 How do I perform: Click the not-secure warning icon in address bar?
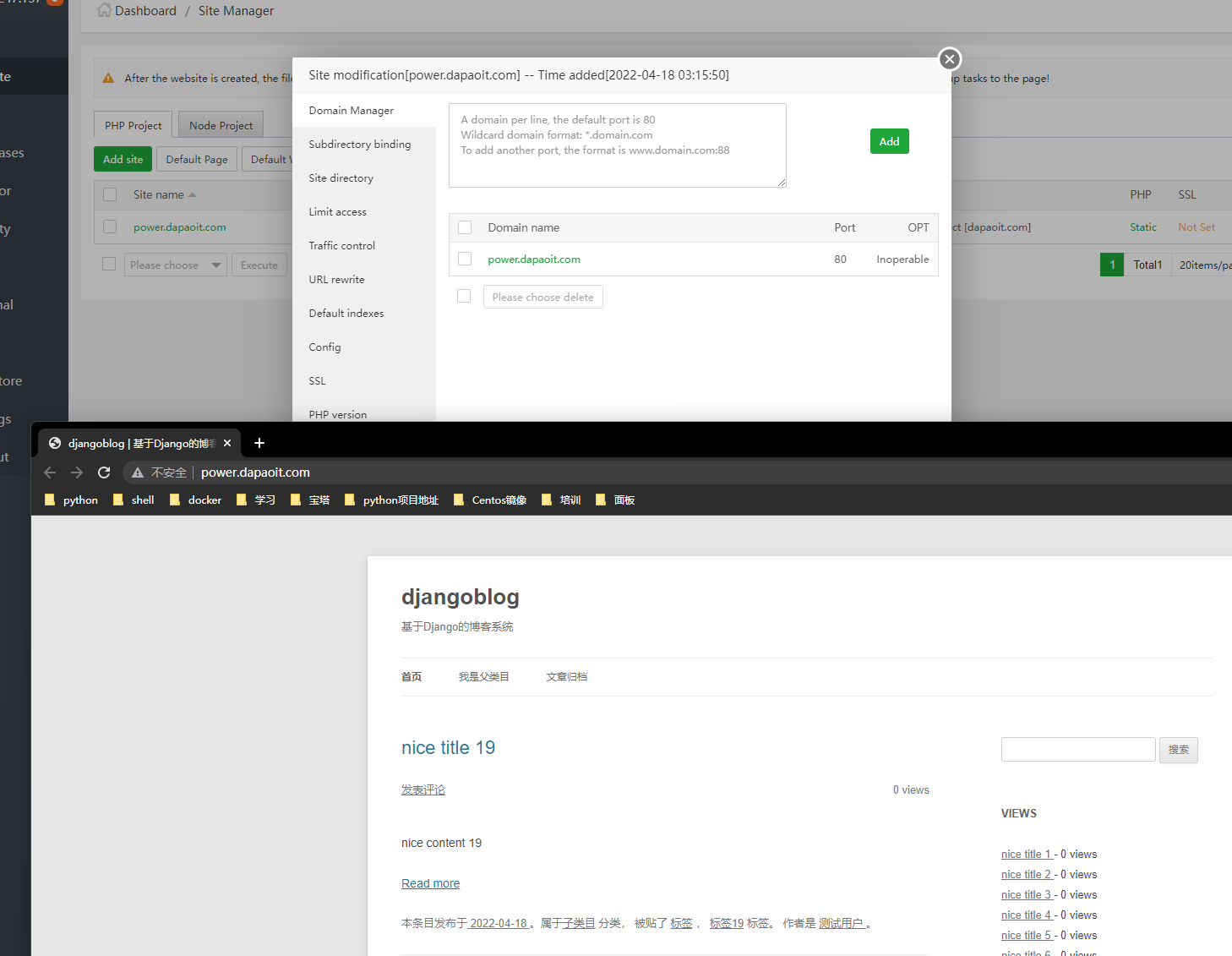pyautogui.click(x=138, y=473)
